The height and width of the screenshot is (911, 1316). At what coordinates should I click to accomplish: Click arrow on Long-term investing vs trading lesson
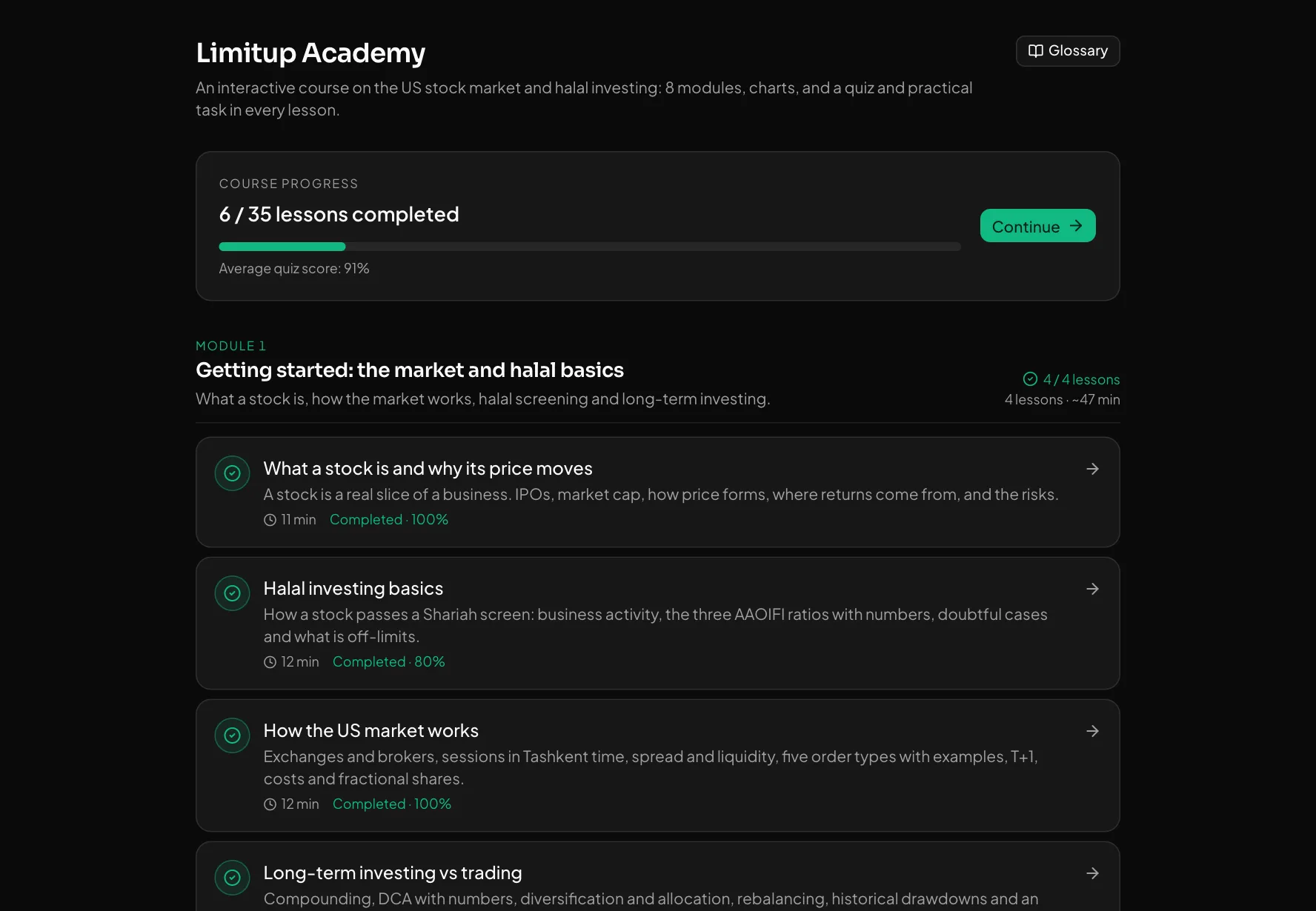pos(1092,873)
